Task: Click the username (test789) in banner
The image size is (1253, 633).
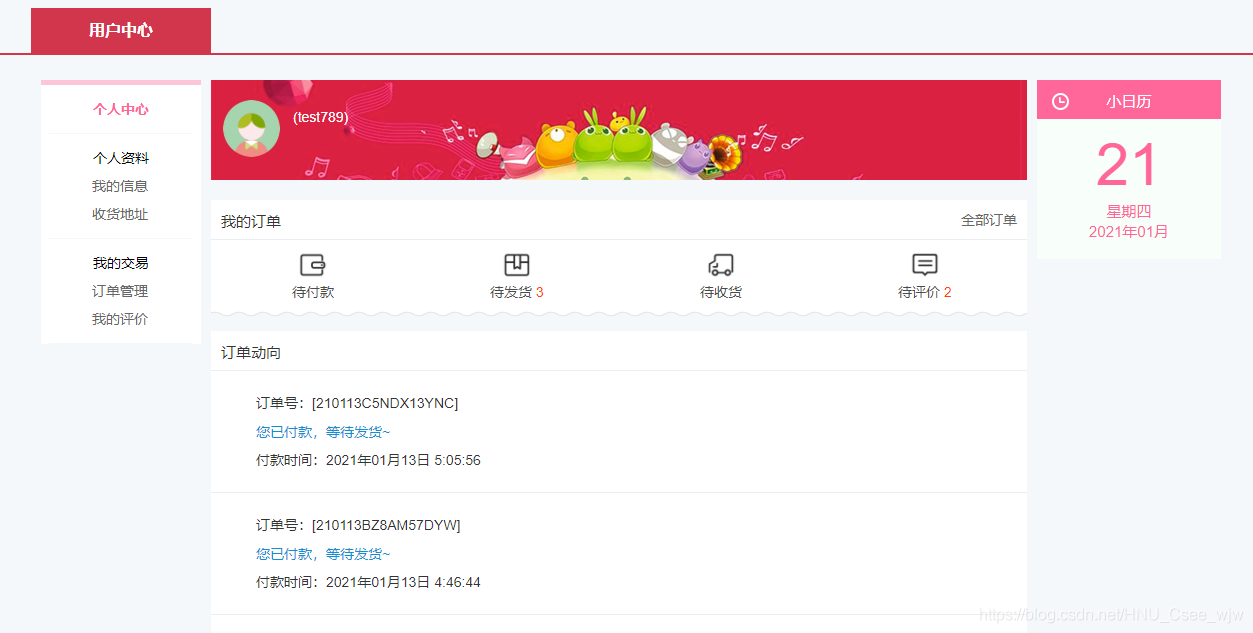Action: tap(320, 117)
